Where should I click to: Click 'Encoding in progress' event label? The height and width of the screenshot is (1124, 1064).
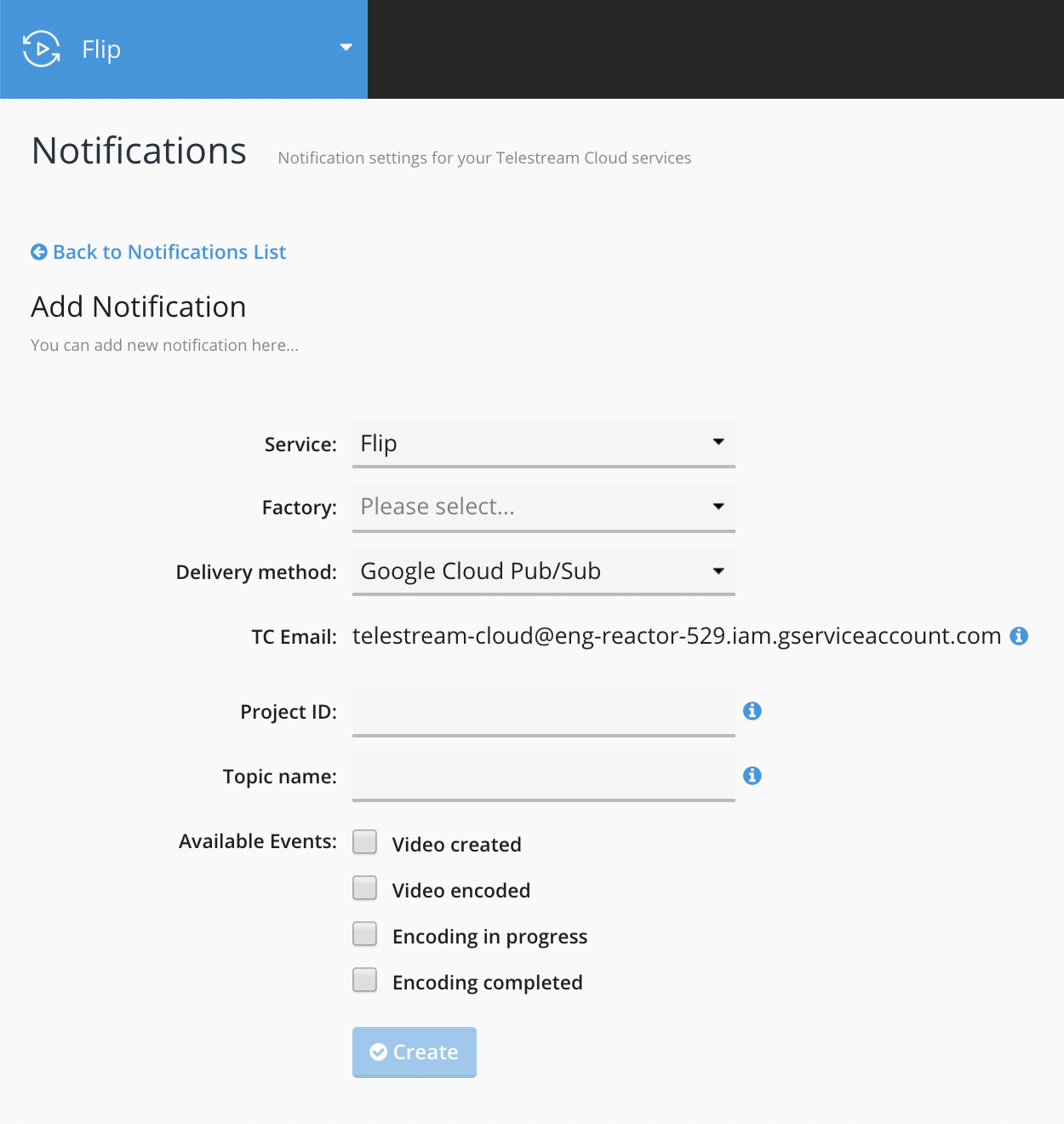pos(490,937)
